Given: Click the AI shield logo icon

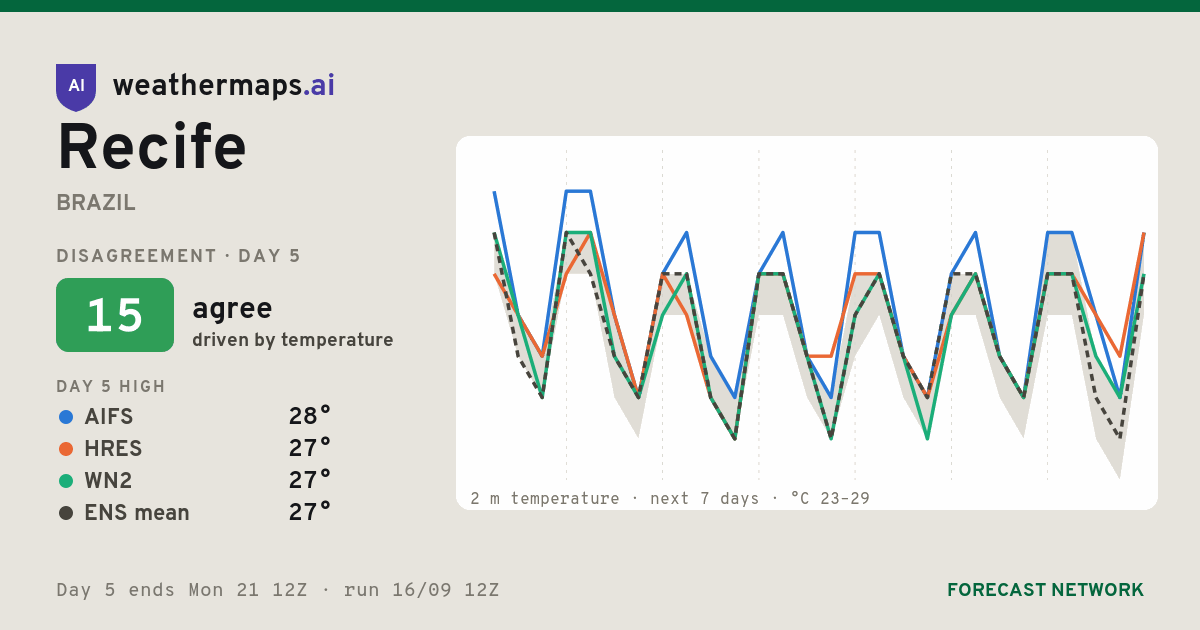Looking at the screenshot, I should click(x=76, y=87).
